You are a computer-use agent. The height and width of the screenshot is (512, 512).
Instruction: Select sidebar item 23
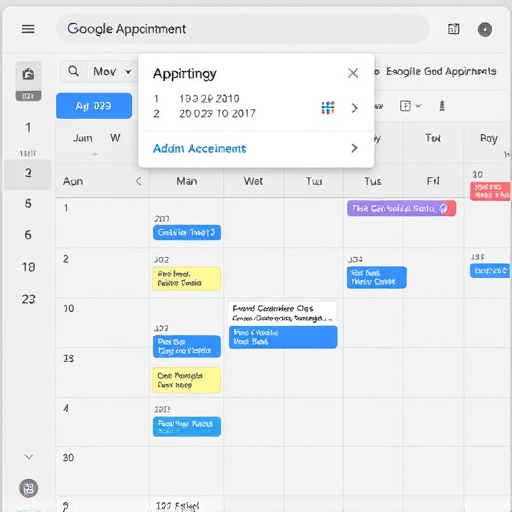(x=28, y=299)
